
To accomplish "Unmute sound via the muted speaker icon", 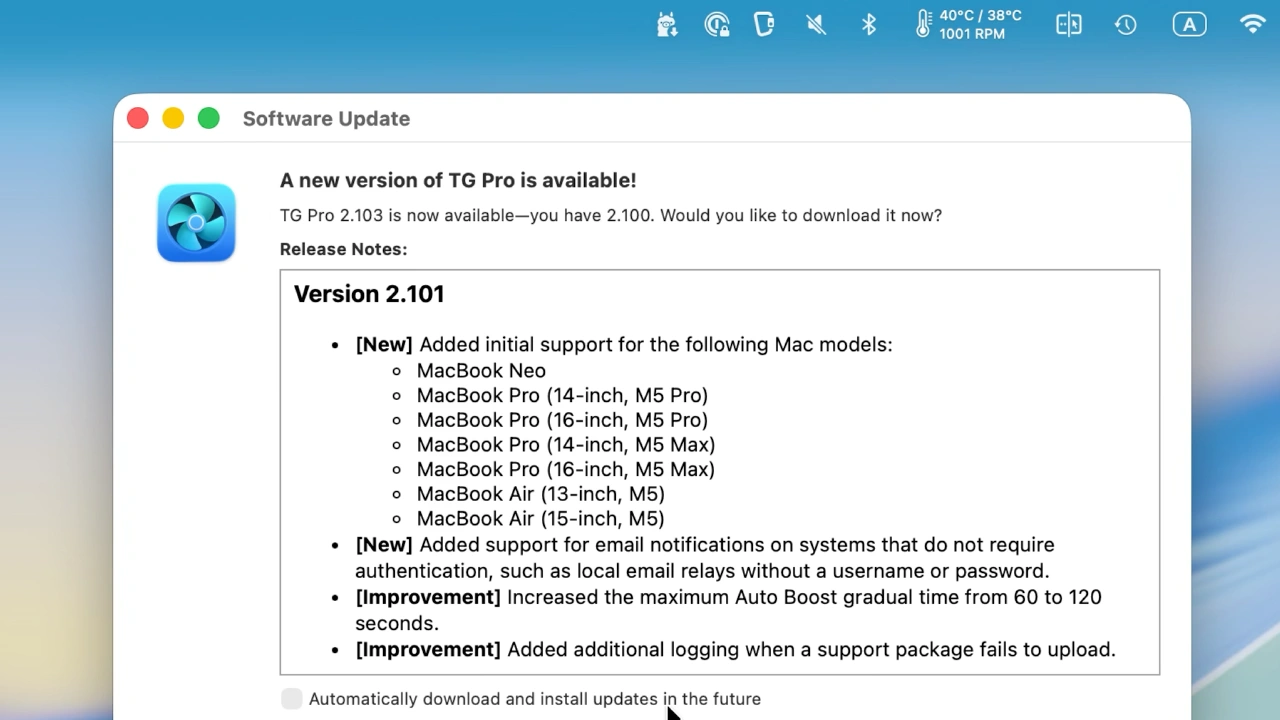I will [x=815, y=24].
